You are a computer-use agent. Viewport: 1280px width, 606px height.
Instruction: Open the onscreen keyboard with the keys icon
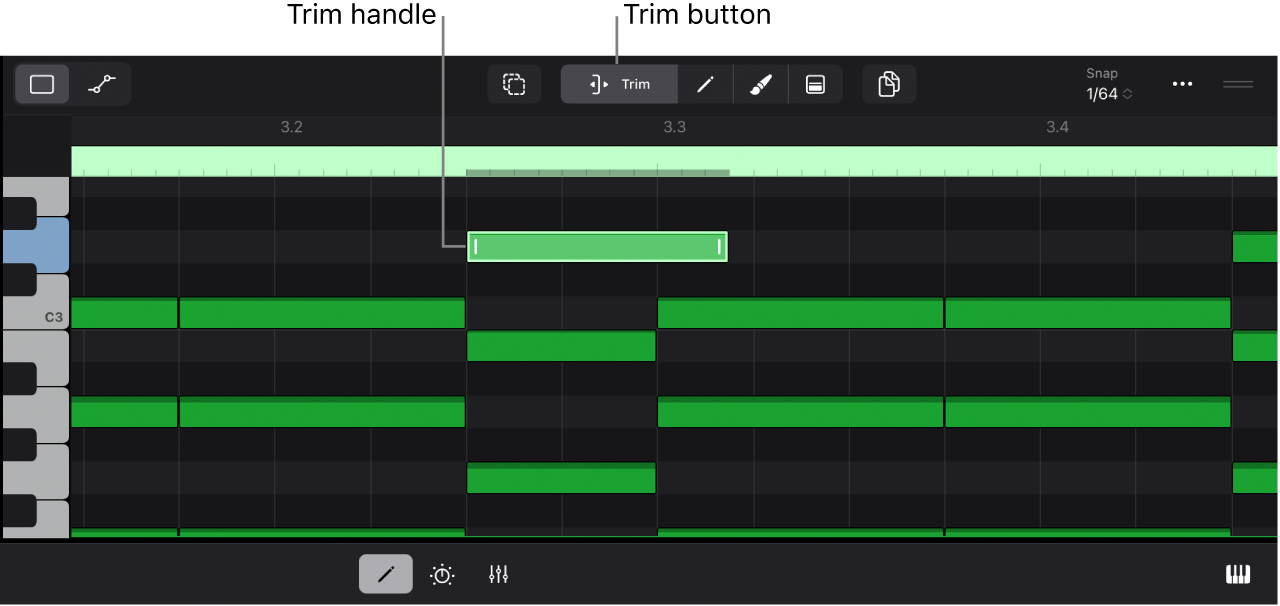[x=1238, y=574]
